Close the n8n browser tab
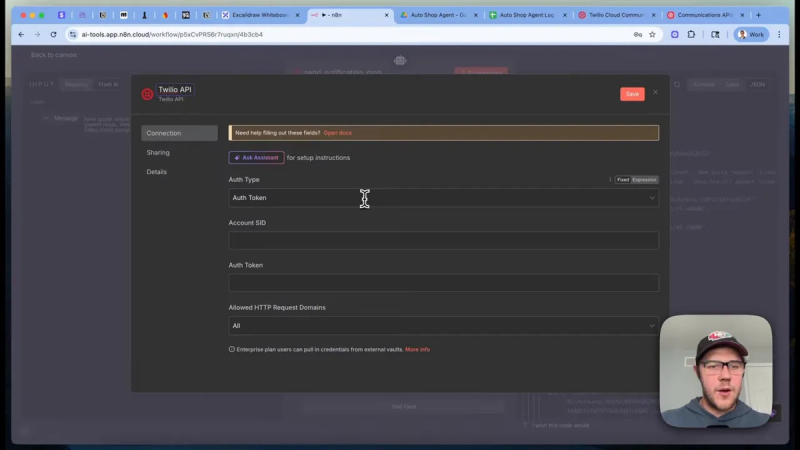Viewport: 800px width, 450px height. (x=386, y=15)
